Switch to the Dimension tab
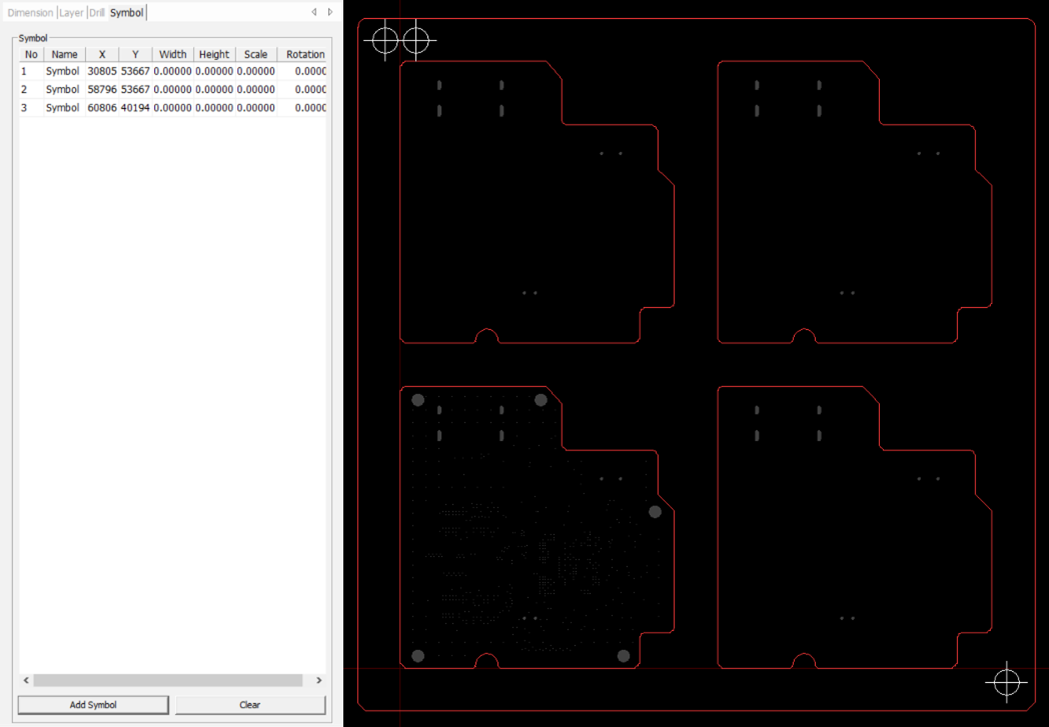Image resolution: width=1049 pixels, height=727 pixels. (30, 13)
